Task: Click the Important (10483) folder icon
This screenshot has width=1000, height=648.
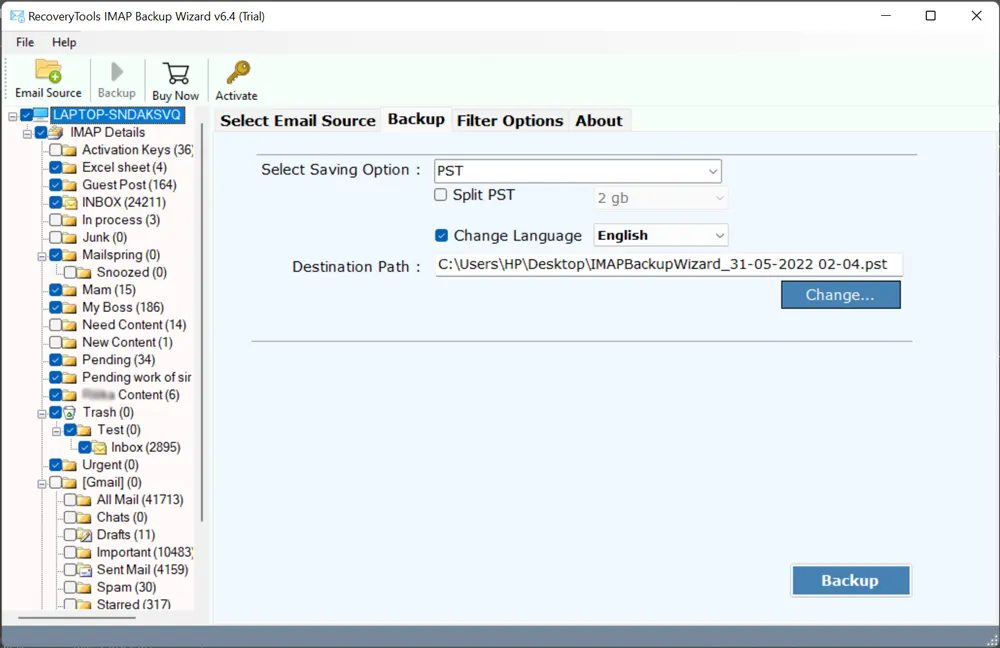Action: (x=85, y=552)
